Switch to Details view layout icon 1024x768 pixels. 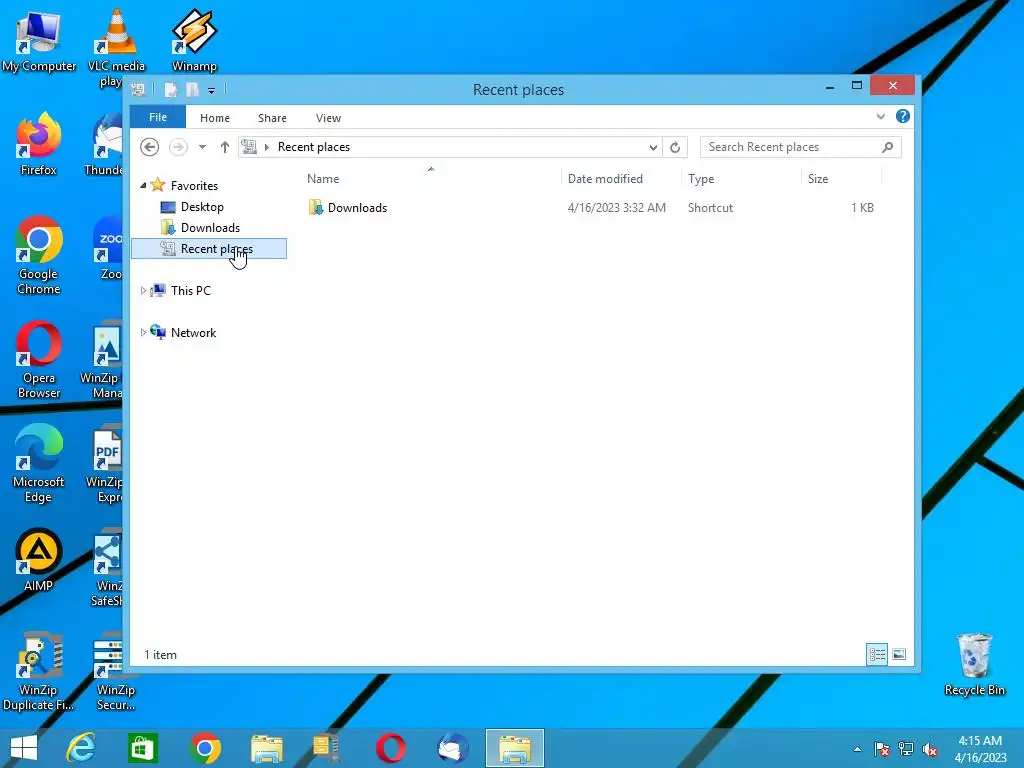(x=877, y=654)
